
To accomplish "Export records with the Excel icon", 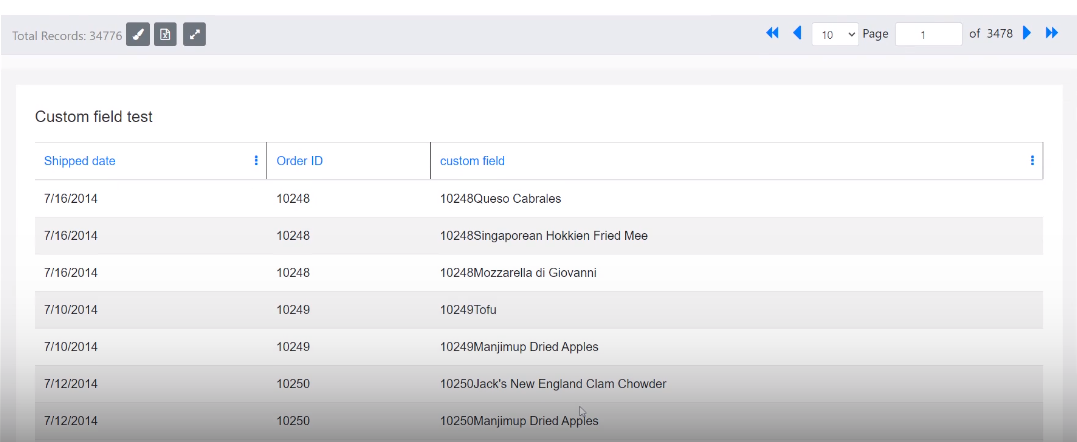I will point(166,34).
